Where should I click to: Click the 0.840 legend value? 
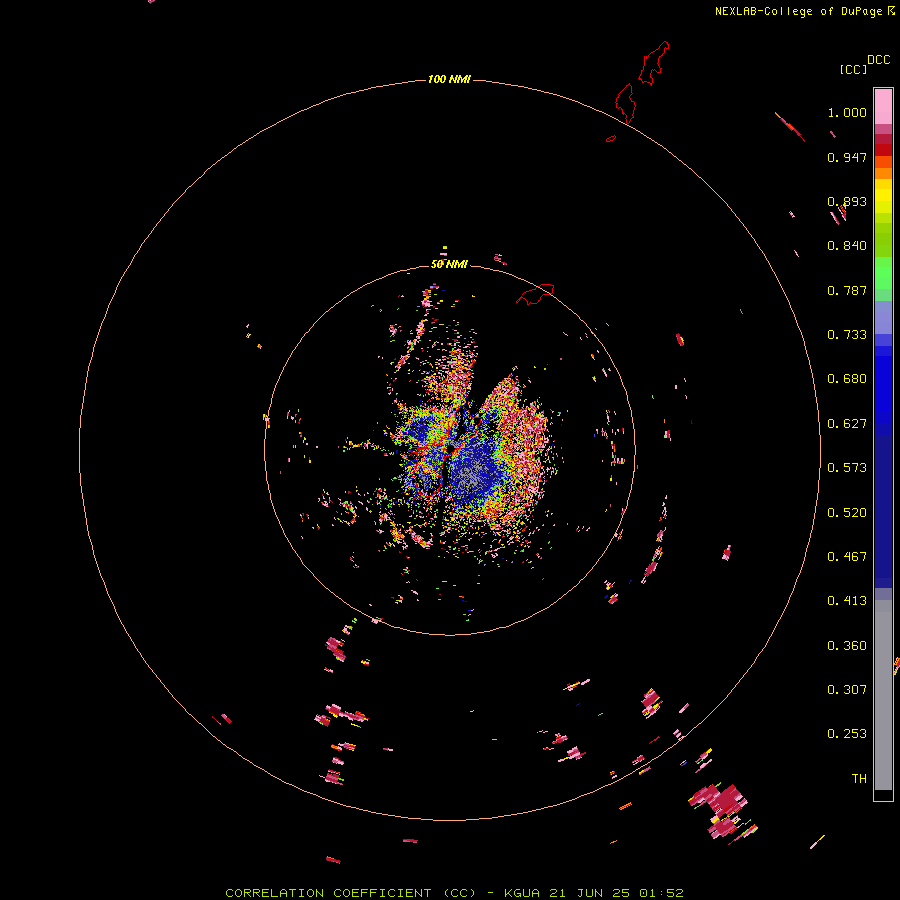[847, 246]
